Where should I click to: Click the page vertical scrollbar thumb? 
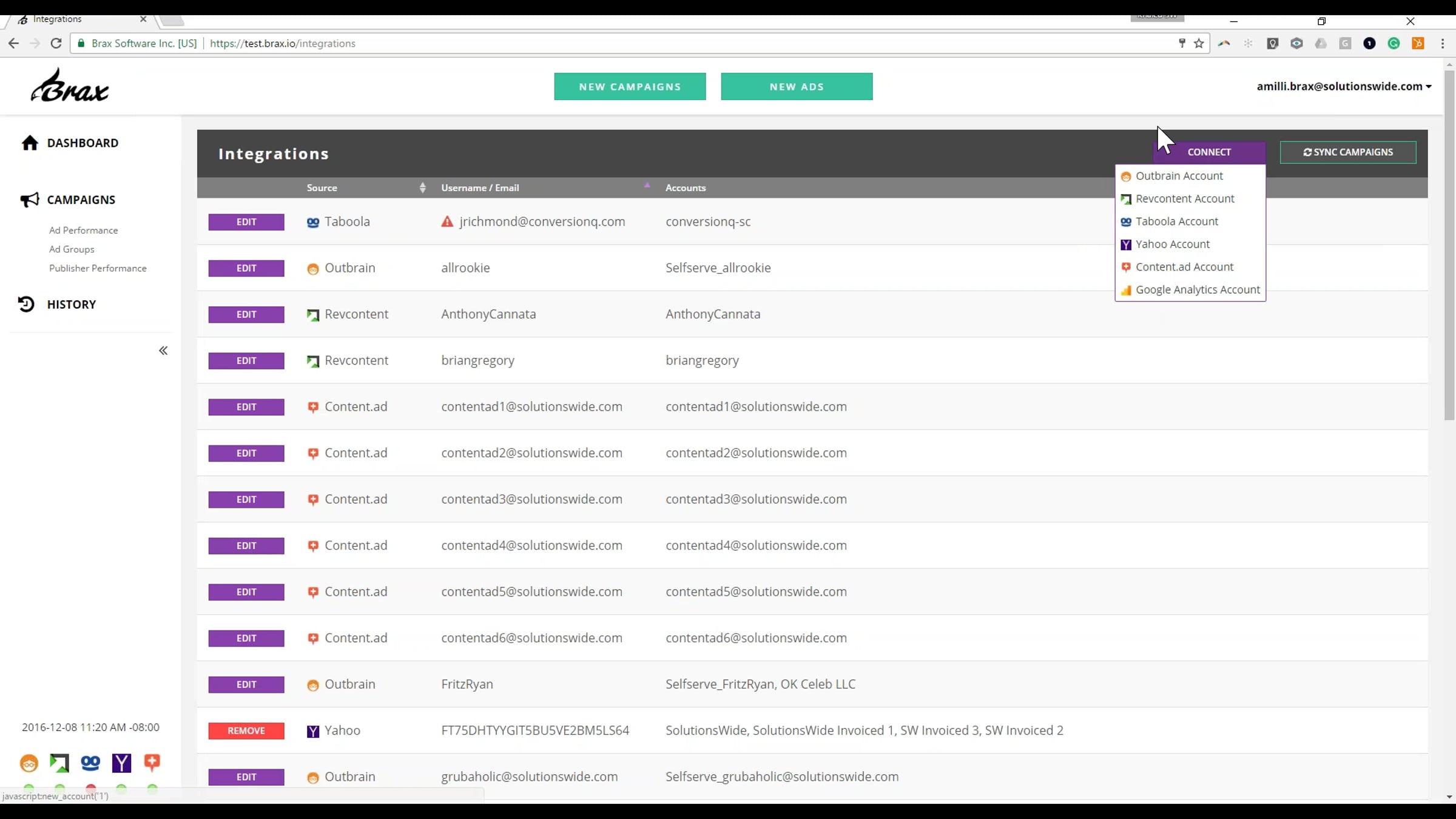coord(1449,244)
